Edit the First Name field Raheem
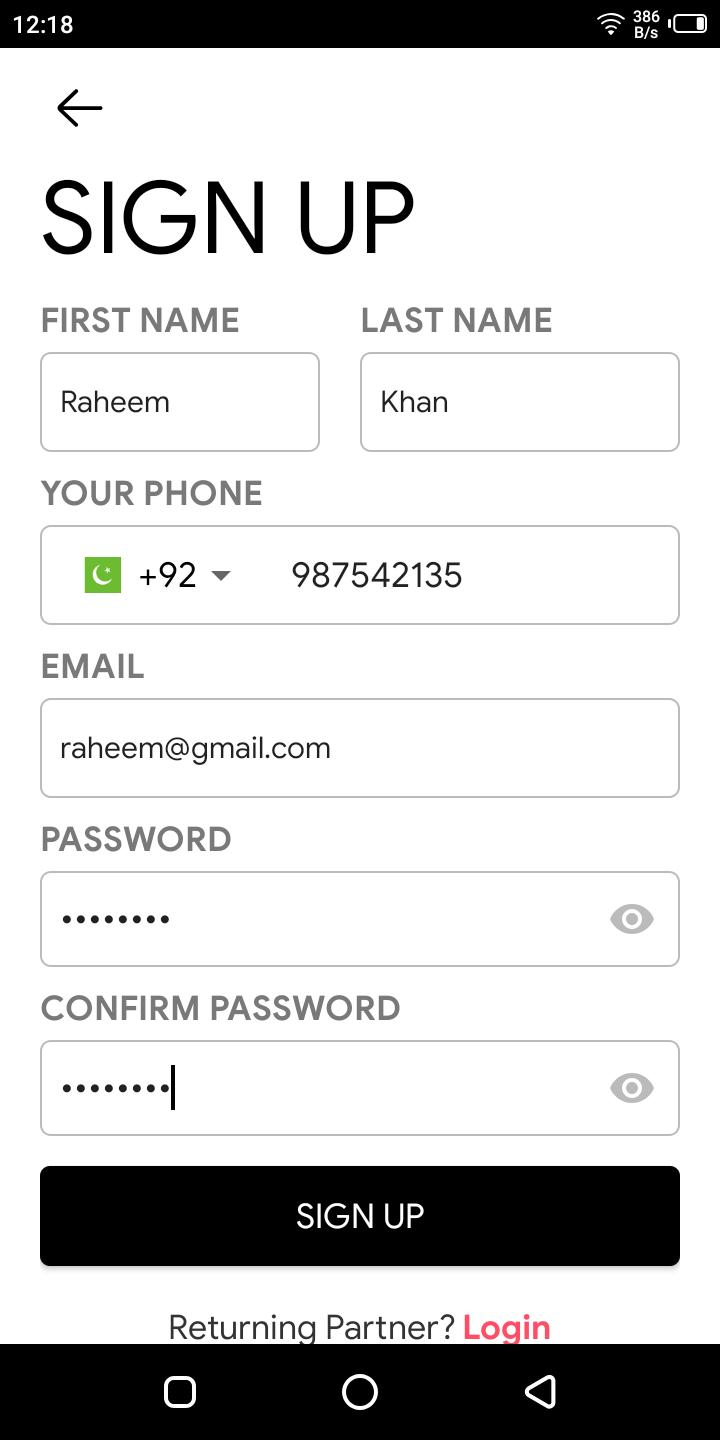The width and height of the screenshot is (720, 1440). point(180,402)
